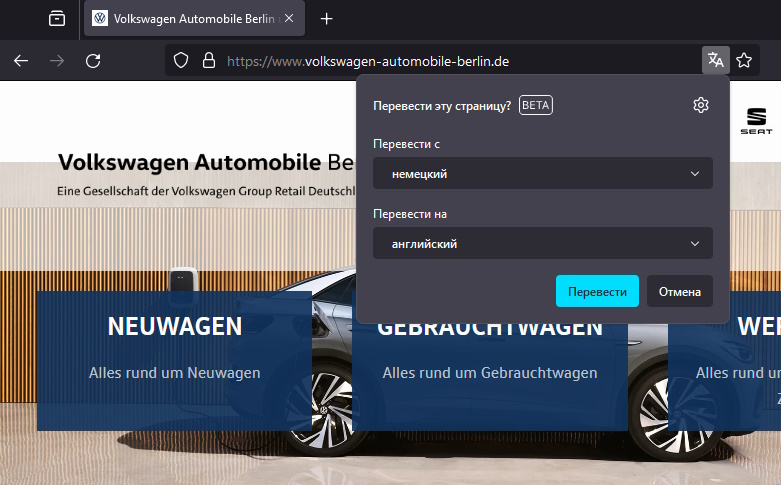The height and width of the screenshot is (485, 781).
Task: Click text 'Alles rund um Gebrauchtwagen'
Action: coord(490,373)
